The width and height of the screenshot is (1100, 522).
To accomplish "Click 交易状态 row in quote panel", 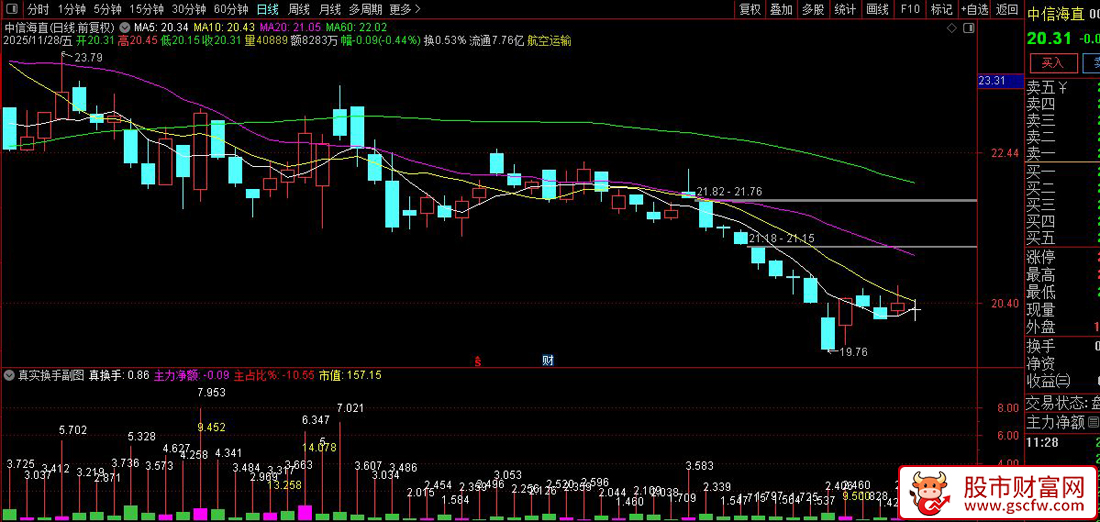I will pyautogui.click(x=1063, y=403).
